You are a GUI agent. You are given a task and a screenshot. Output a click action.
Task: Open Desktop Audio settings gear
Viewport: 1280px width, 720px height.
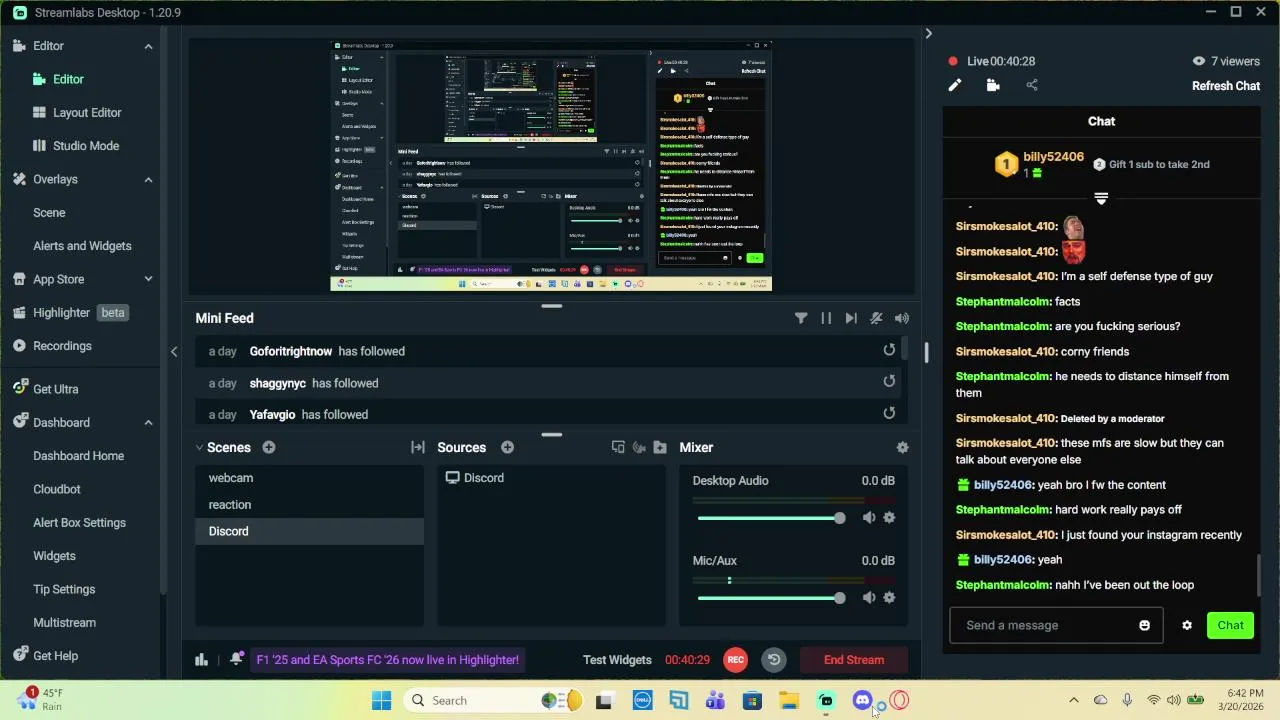(x=889, y=517)
